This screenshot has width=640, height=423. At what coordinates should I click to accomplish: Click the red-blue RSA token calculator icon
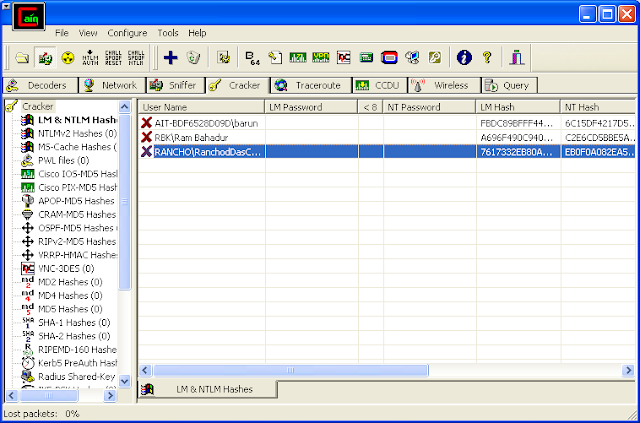[x=389, y=58]
